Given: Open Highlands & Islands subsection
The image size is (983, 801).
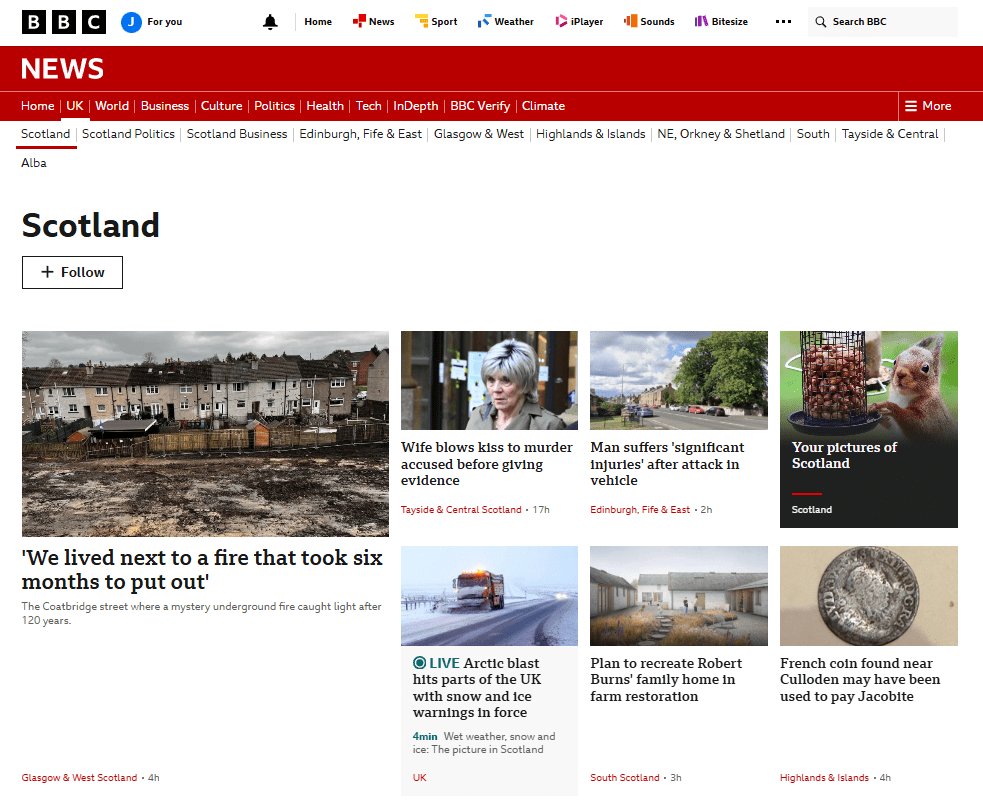Looking at the screenshot, I should coord(590,134).
